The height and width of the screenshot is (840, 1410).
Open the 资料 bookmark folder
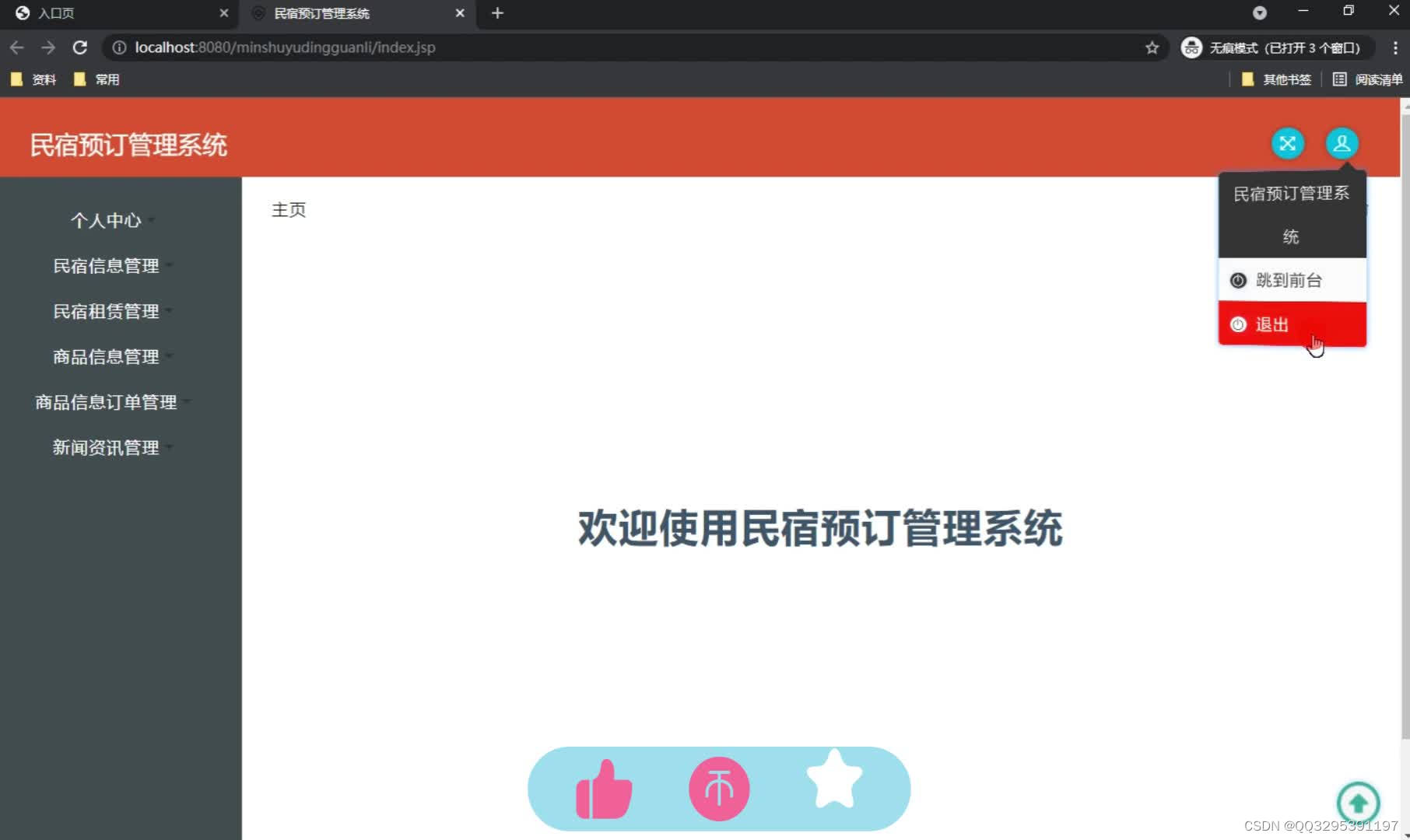click(33, 79)
